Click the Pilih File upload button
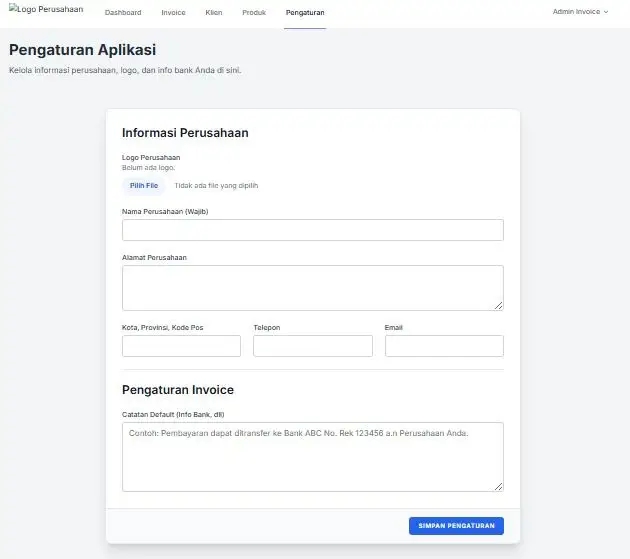The width and height of the screenshot is (630, 559). [144, 186]
